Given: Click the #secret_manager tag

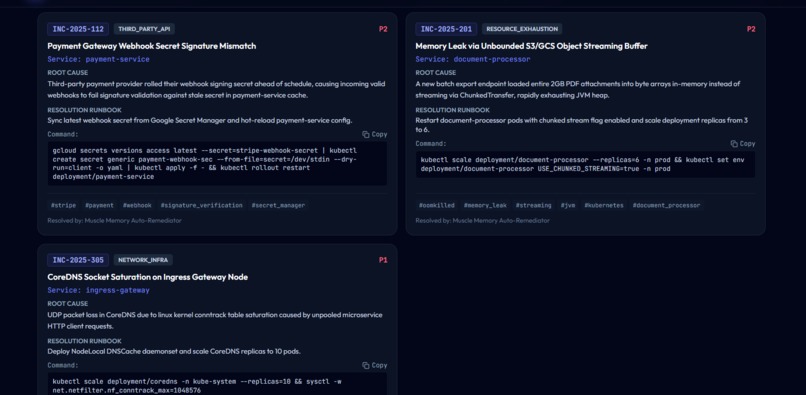Looking at the screenshot, I should 278,205.
